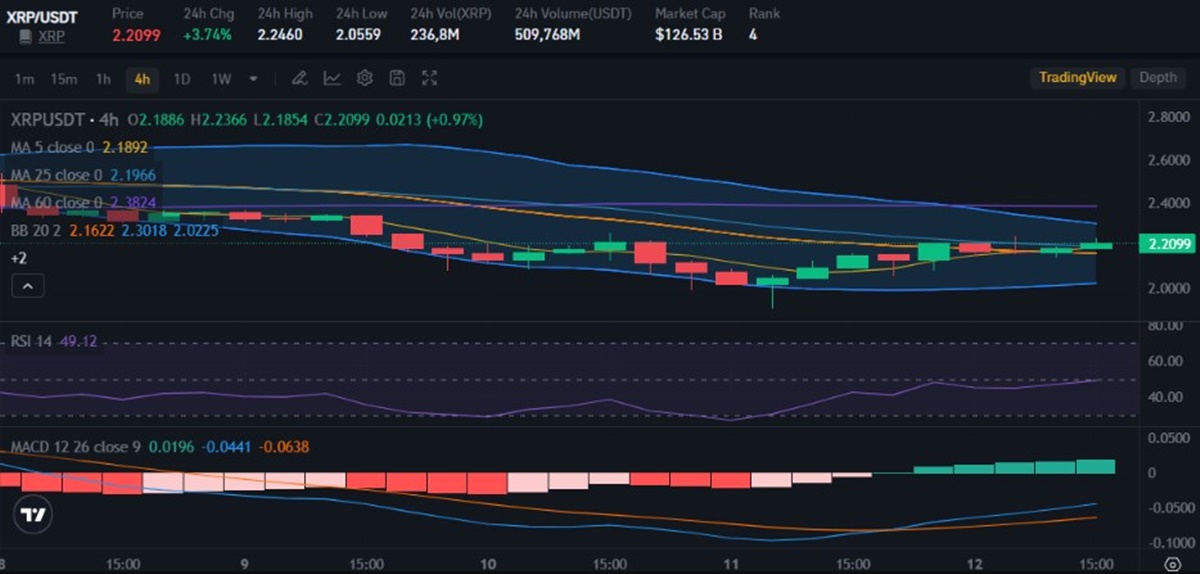Switch to the Depth chart tab
Screen dimensions: 1200x574
pos(1158,78)
